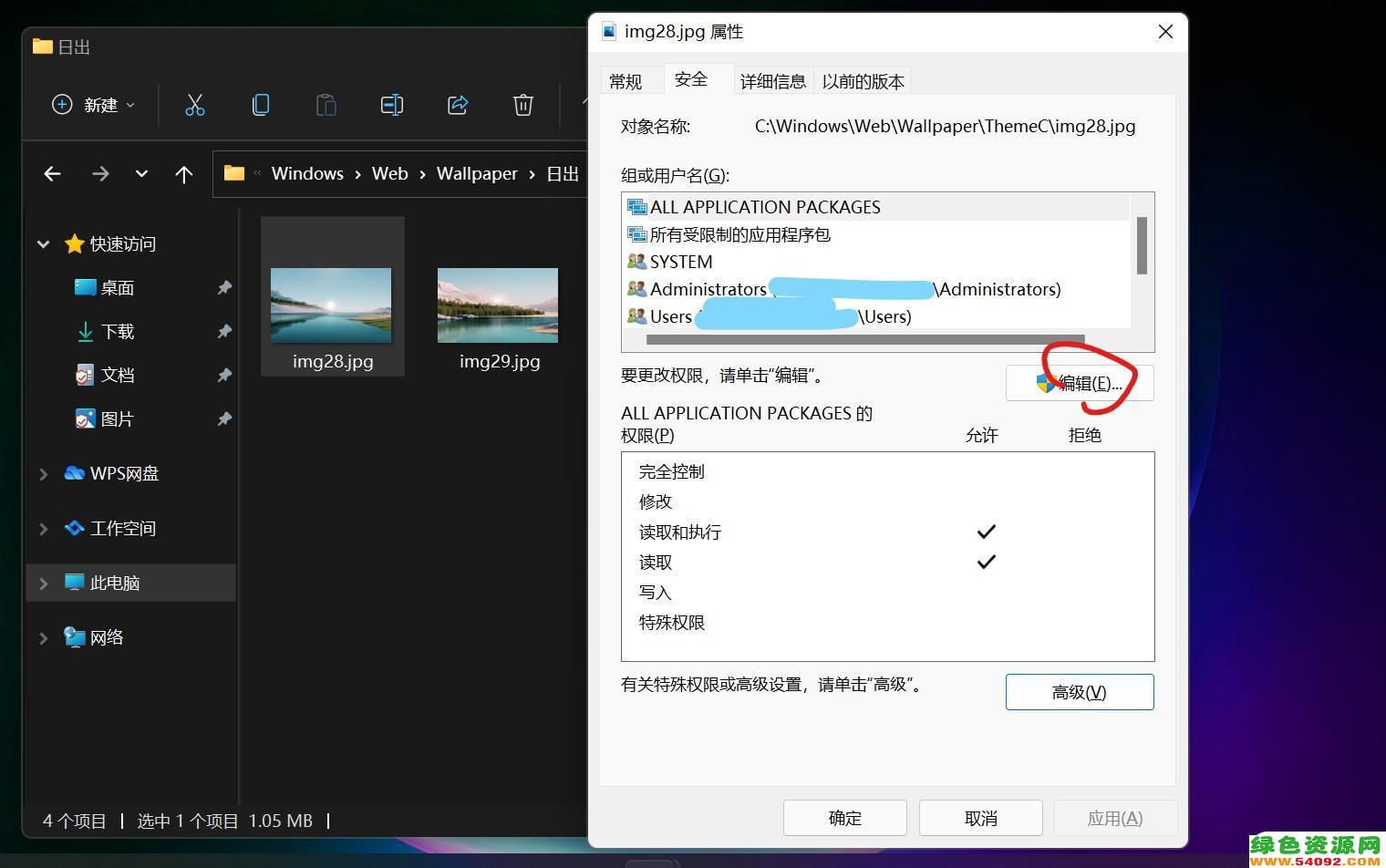Image resolution: width=1386 pixels, height=868 pixels.
Task: Switch to the 详细信息 tab
Action: click(x=773, y=81)
